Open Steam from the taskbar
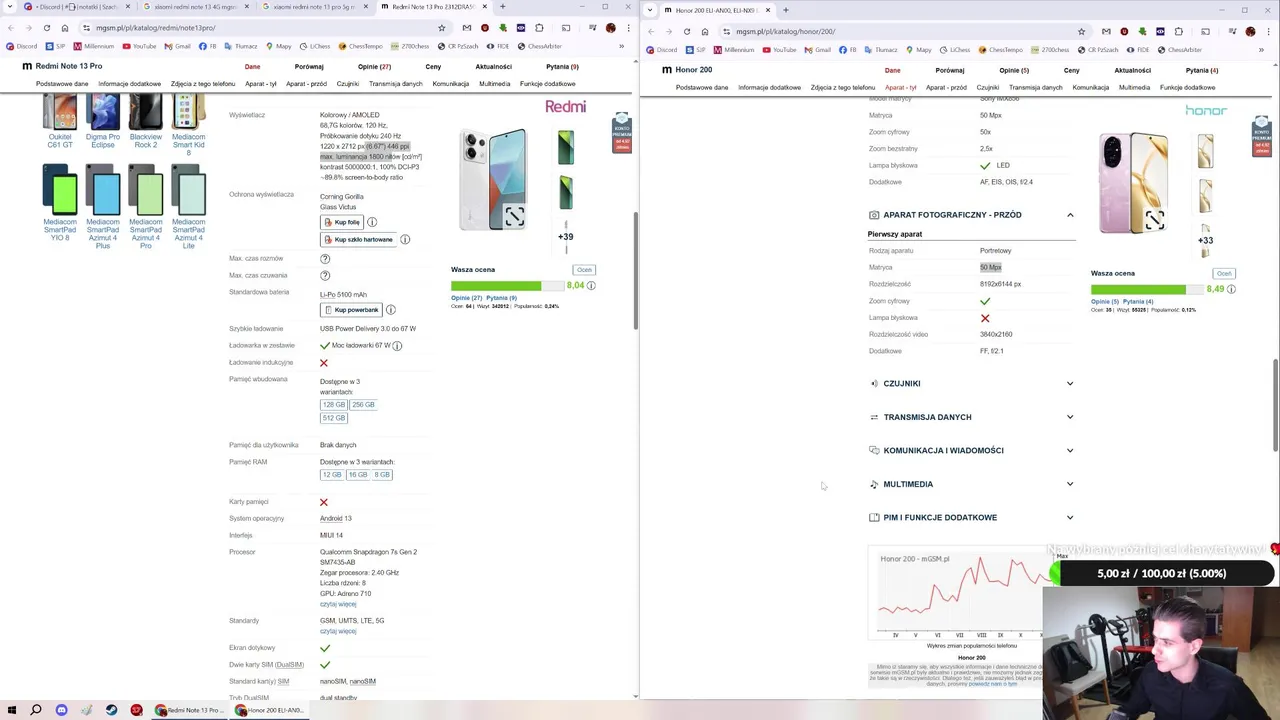 click(111, 710)
